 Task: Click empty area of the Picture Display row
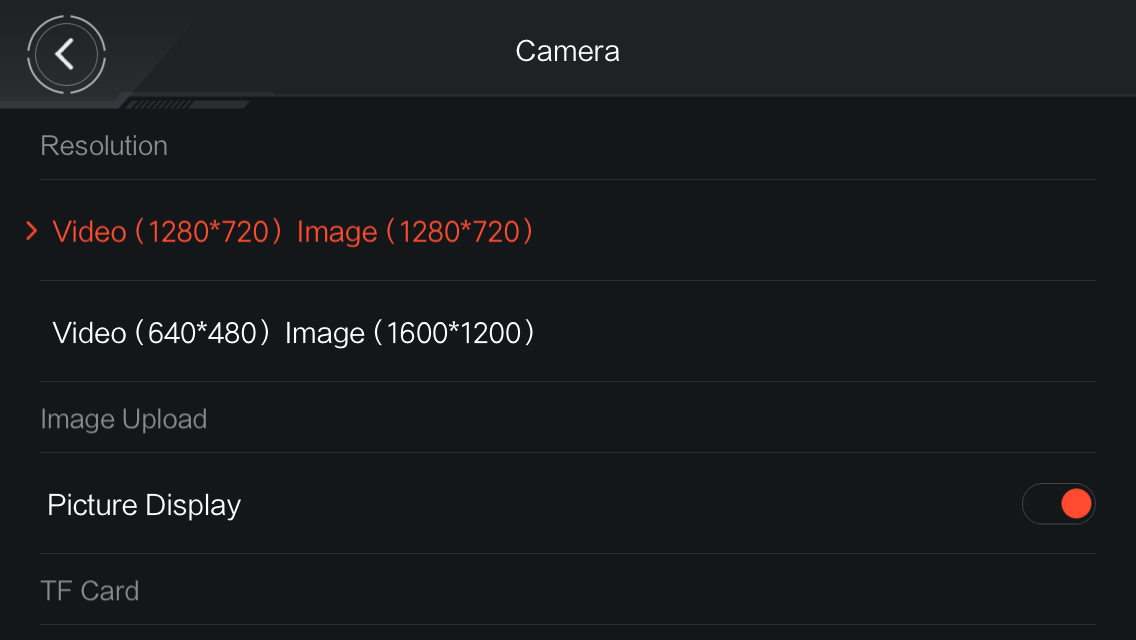pyautogui.click(x=630, y=504)
